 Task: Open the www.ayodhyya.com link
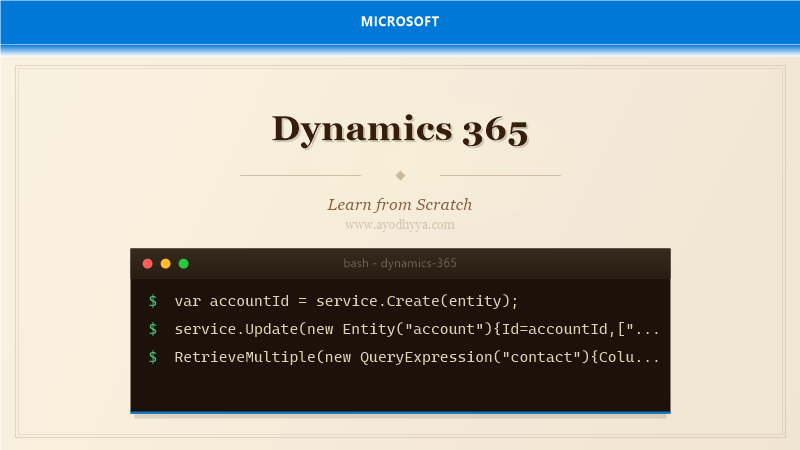click(400, 224)
